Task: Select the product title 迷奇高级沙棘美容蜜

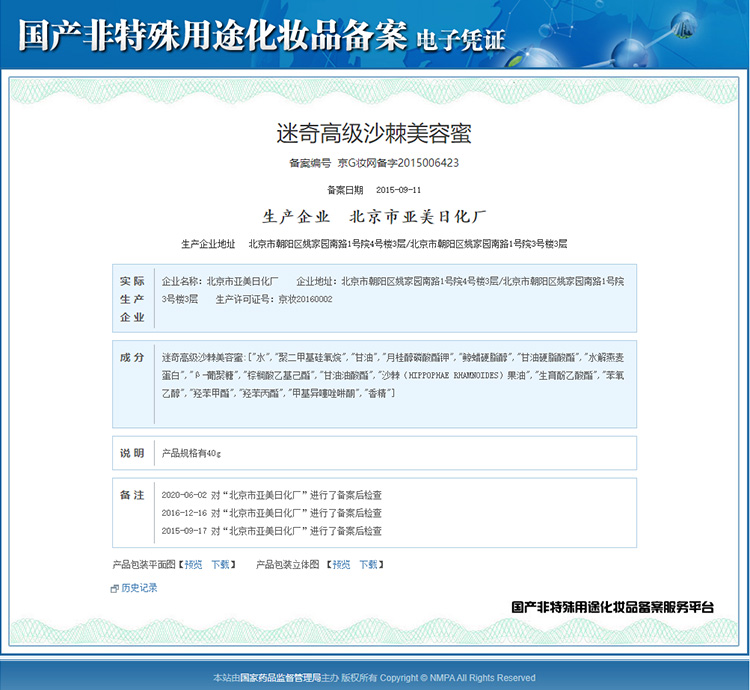Action: click(x=374, y=133)
